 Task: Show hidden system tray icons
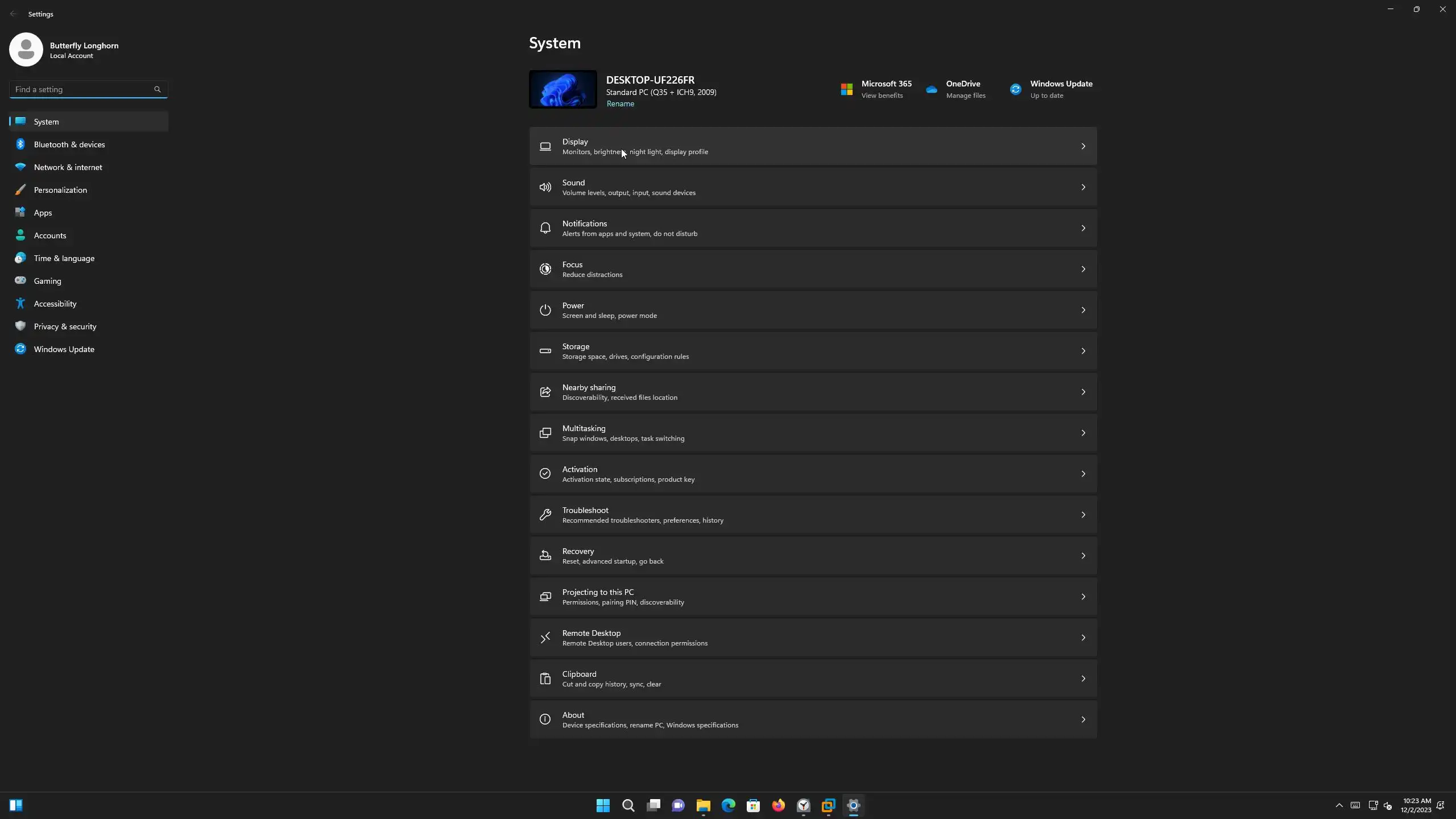(1339, 805)
